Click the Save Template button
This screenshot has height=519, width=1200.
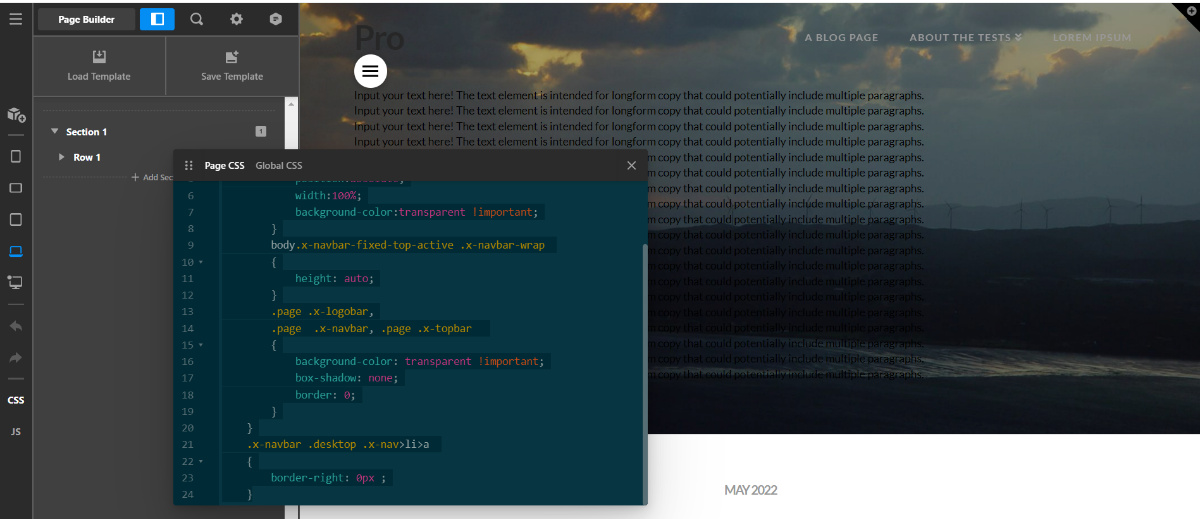232,66
